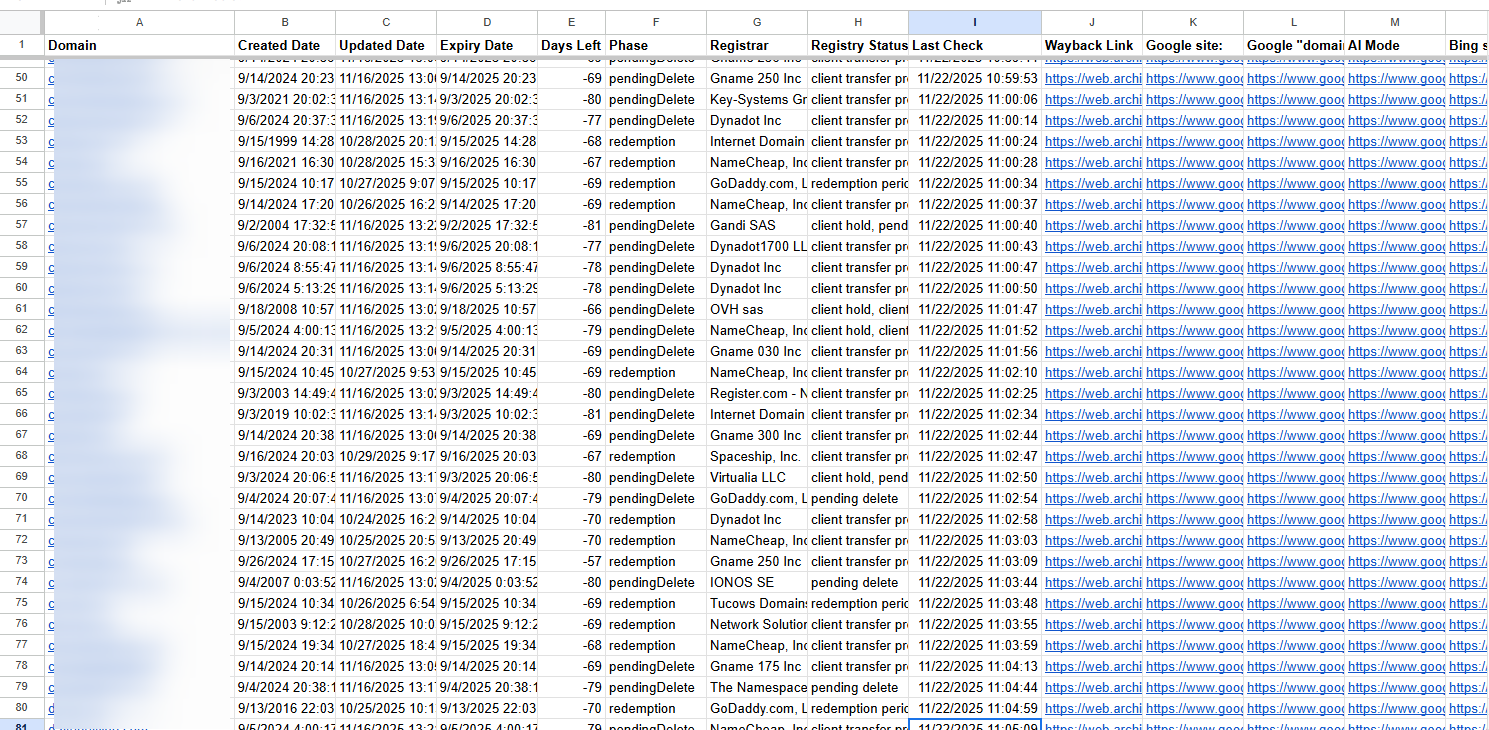The image size is (1489, 730).
Task: Click the 'Gandi SAS' registrar cell
Action: [x=757, y=225]
